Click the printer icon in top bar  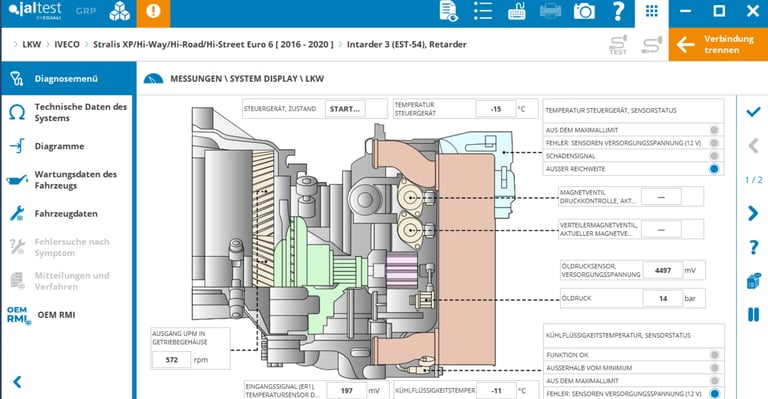[550, 11]
